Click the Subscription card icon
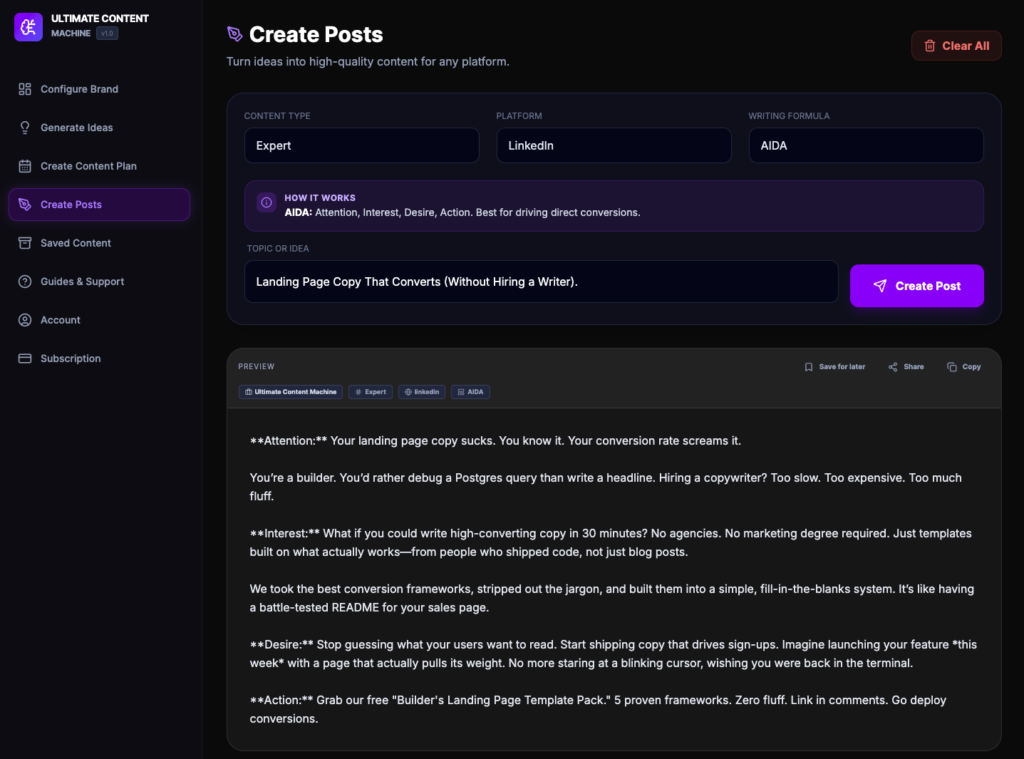The image size is (1024, 759). click(25, 359)
